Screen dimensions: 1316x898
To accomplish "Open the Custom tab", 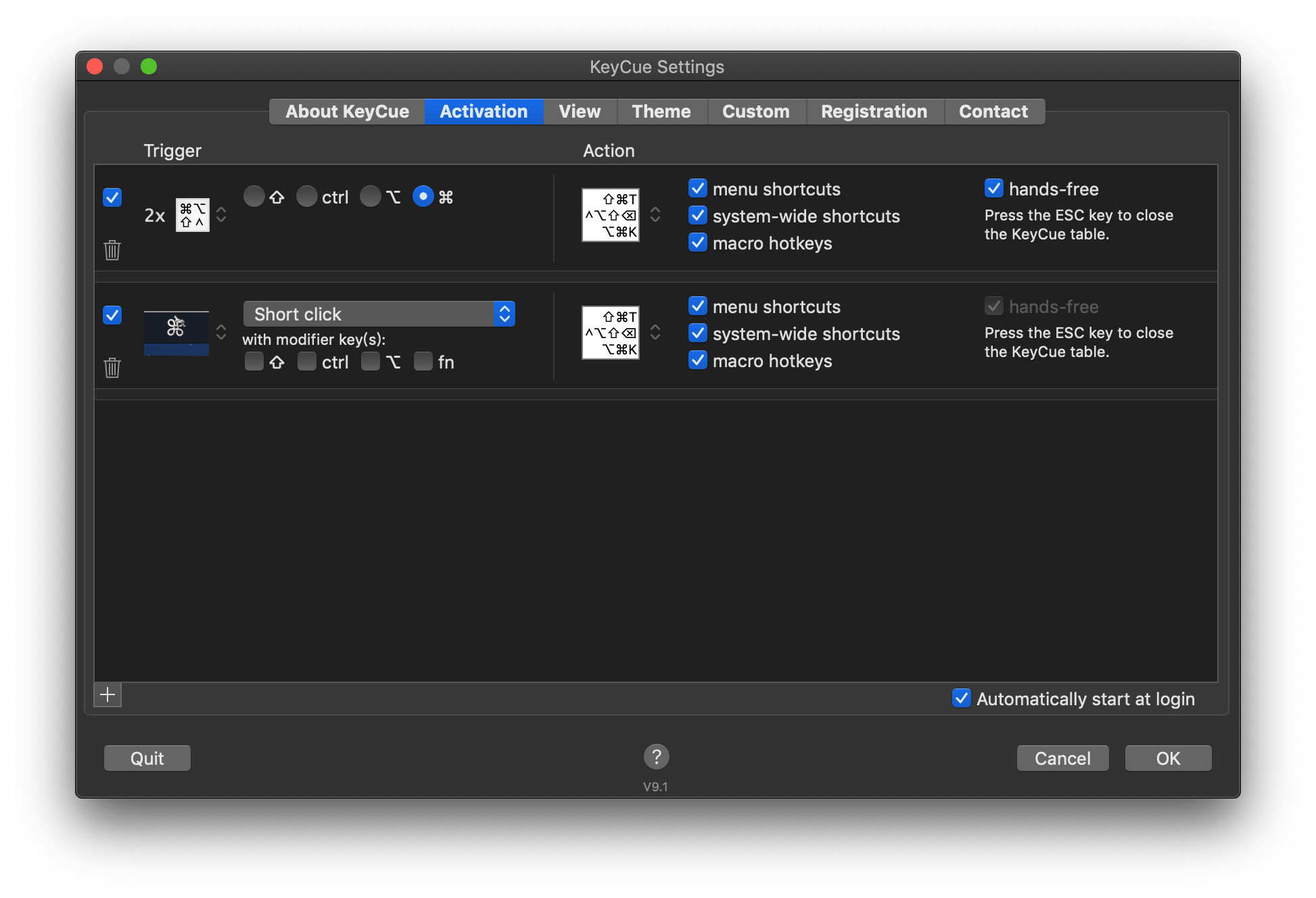I will coord(757,112).
